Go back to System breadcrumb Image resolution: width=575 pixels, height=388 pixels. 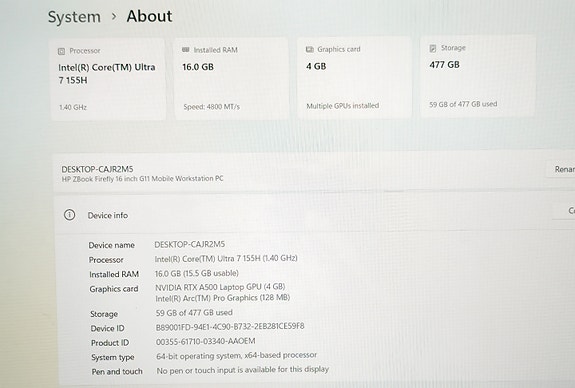tap(74, 17)
